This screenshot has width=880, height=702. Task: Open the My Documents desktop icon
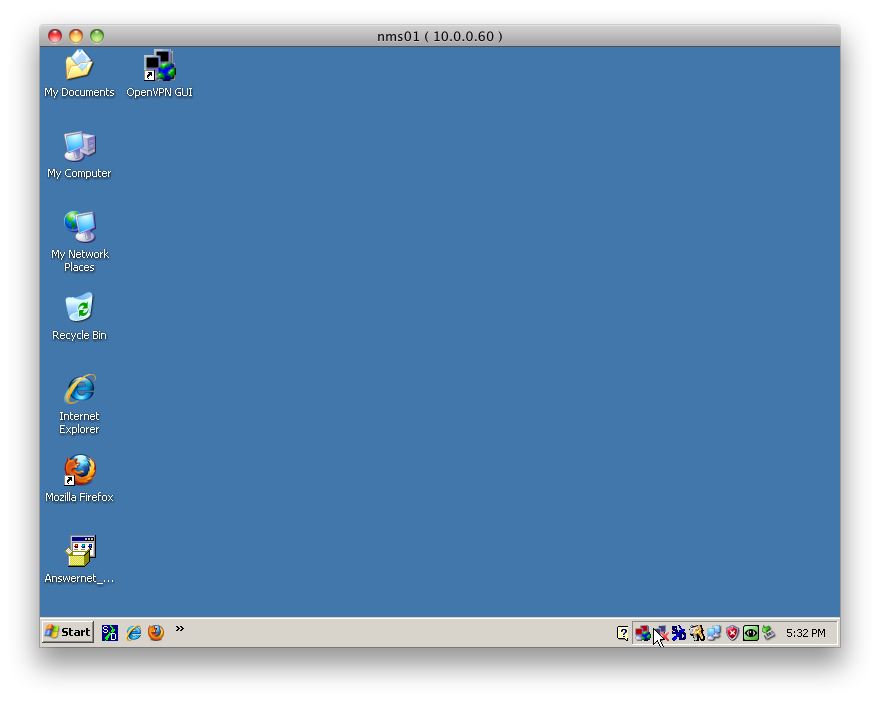(79, 74)
